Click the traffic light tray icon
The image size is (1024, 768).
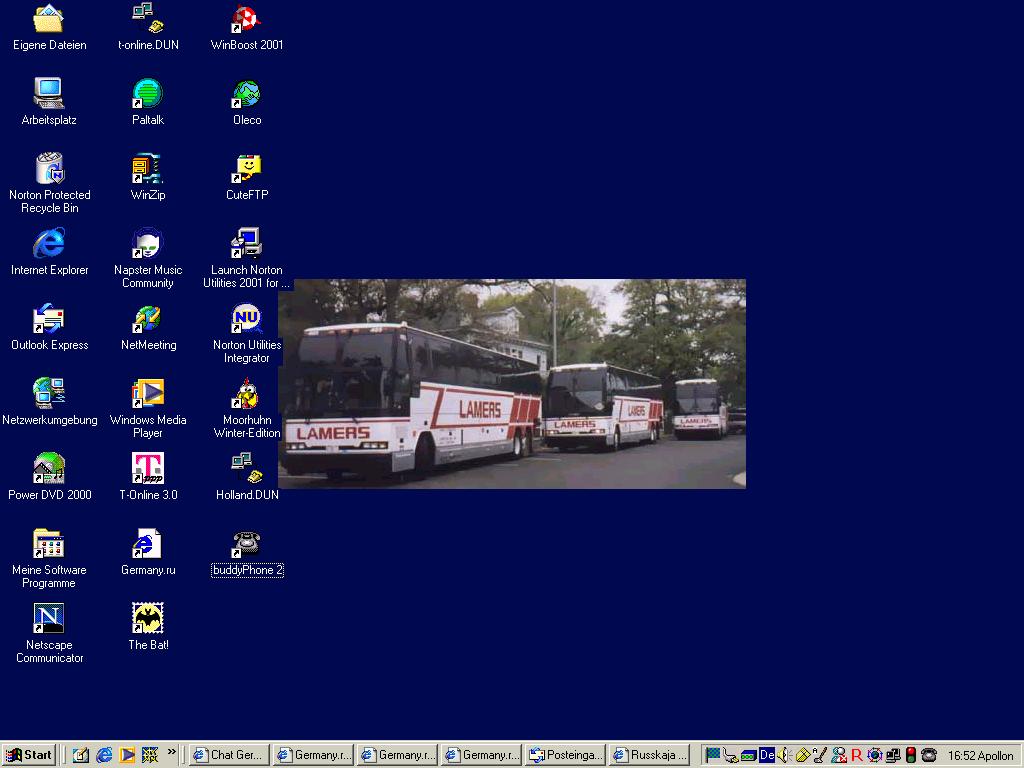click(x=910, y=755)
